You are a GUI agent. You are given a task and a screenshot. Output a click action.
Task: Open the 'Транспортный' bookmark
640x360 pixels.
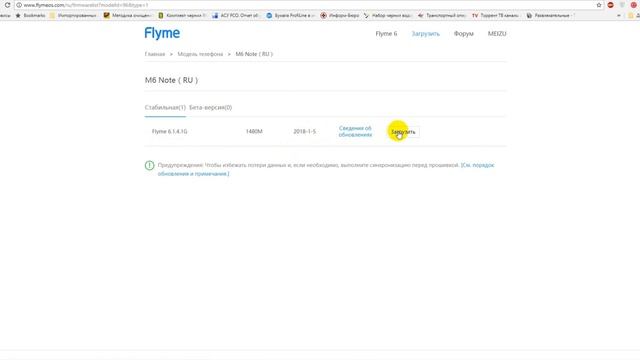click(442, 15)
